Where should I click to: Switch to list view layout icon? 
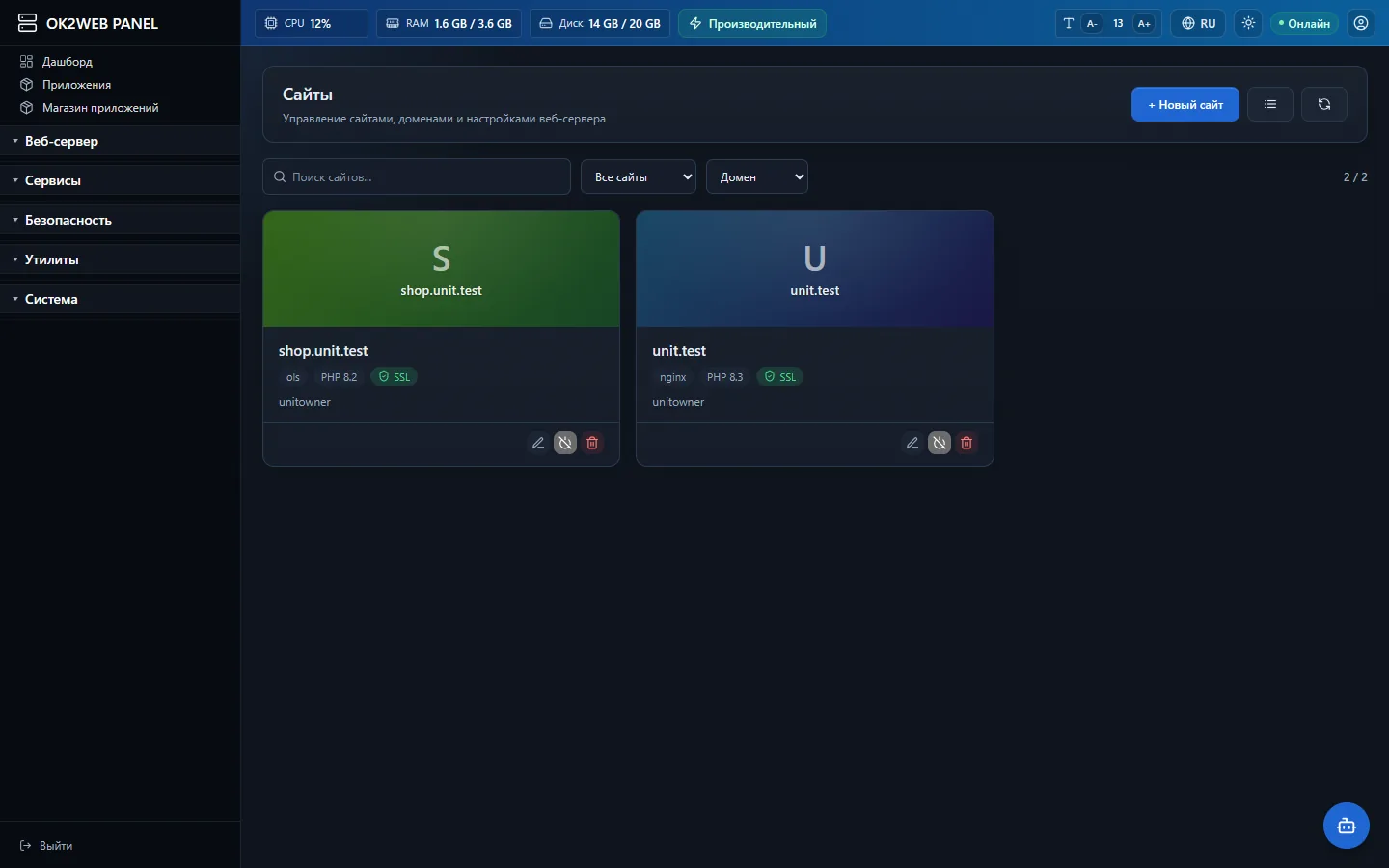1270,104
